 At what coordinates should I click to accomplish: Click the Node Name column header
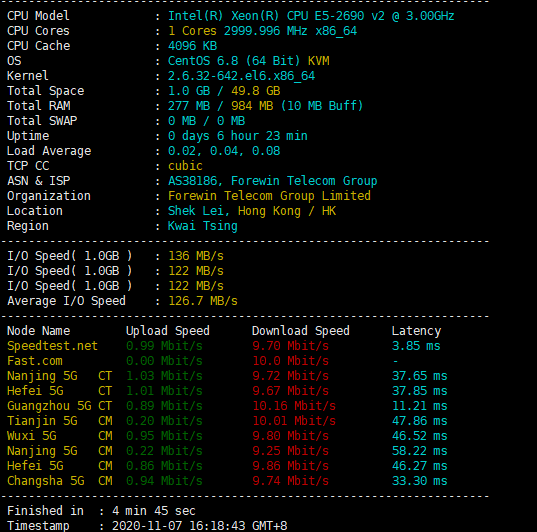38,331
